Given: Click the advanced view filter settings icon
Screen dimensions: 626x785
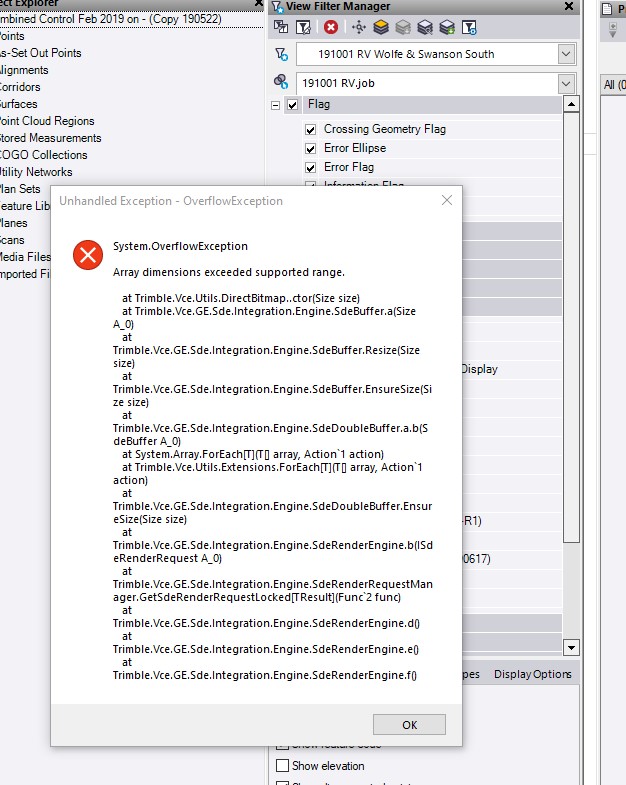Looking at the screenshot, I should tap(469, 27).
